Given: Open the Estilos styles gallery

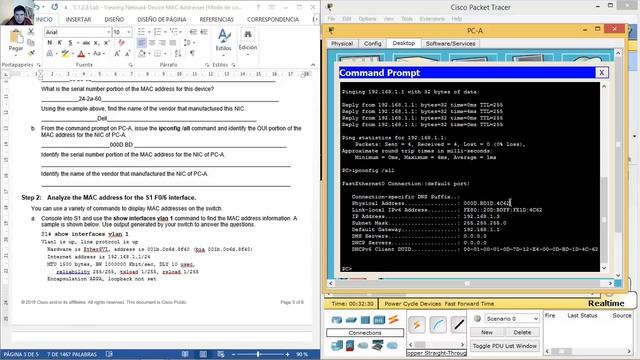Looking at the screenshot, I should [x=223, y=43].
